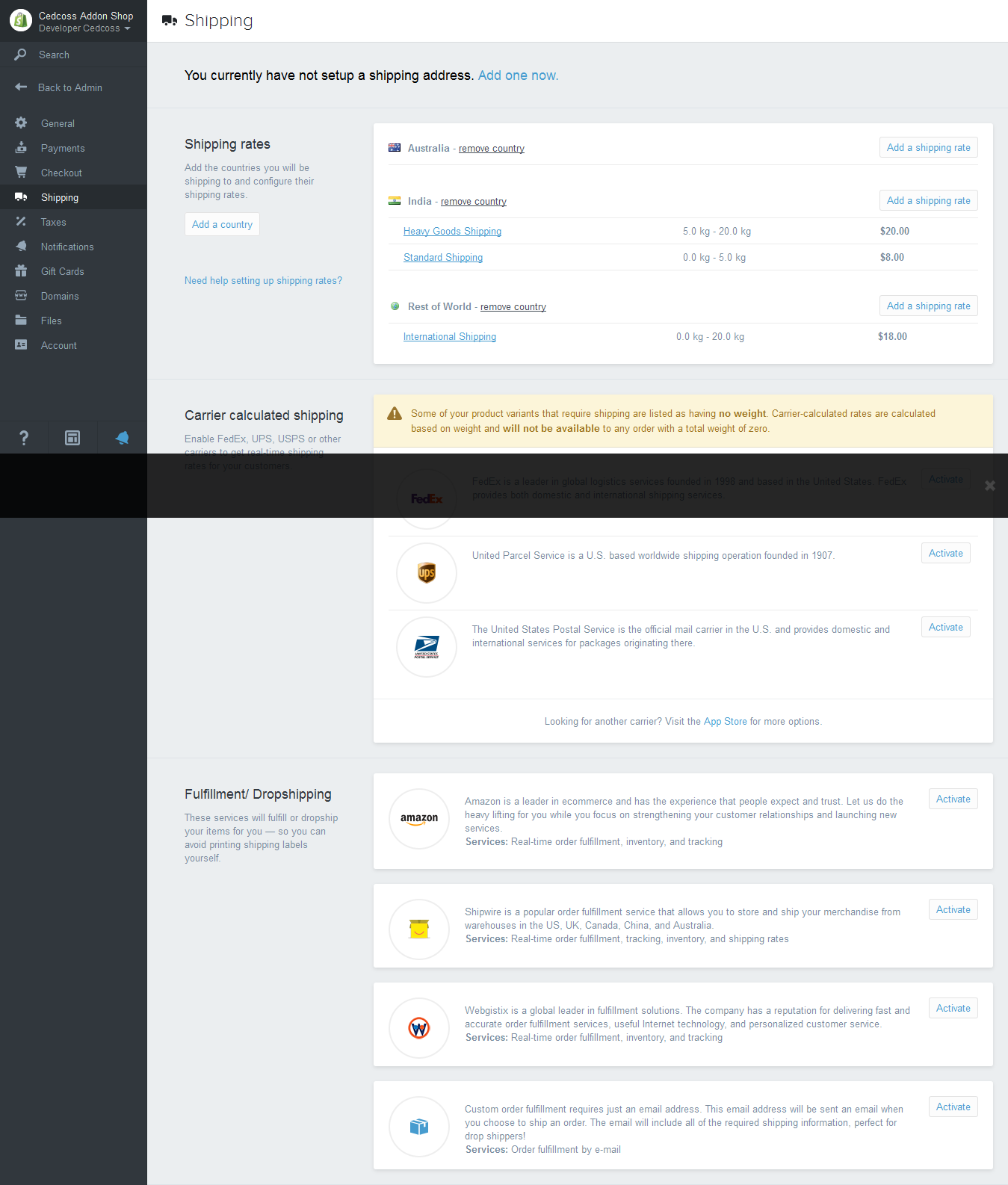Click the General settings gear icon
The width and height of the screenshot is (1008, 1185).
click(x=21, y=123)
